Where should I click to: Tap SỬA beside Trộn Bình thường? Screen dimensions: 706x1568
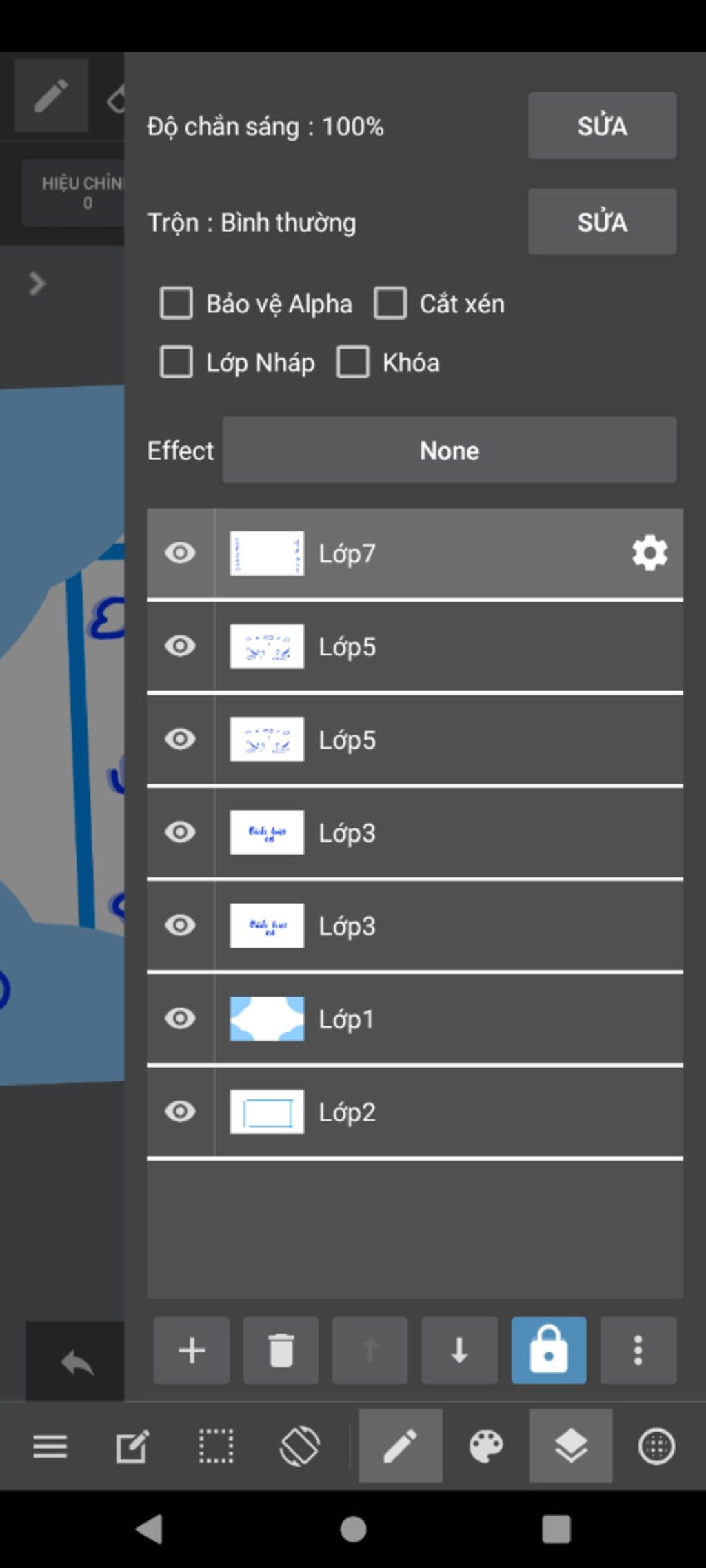pyautogui.click(x=603, y=222)
